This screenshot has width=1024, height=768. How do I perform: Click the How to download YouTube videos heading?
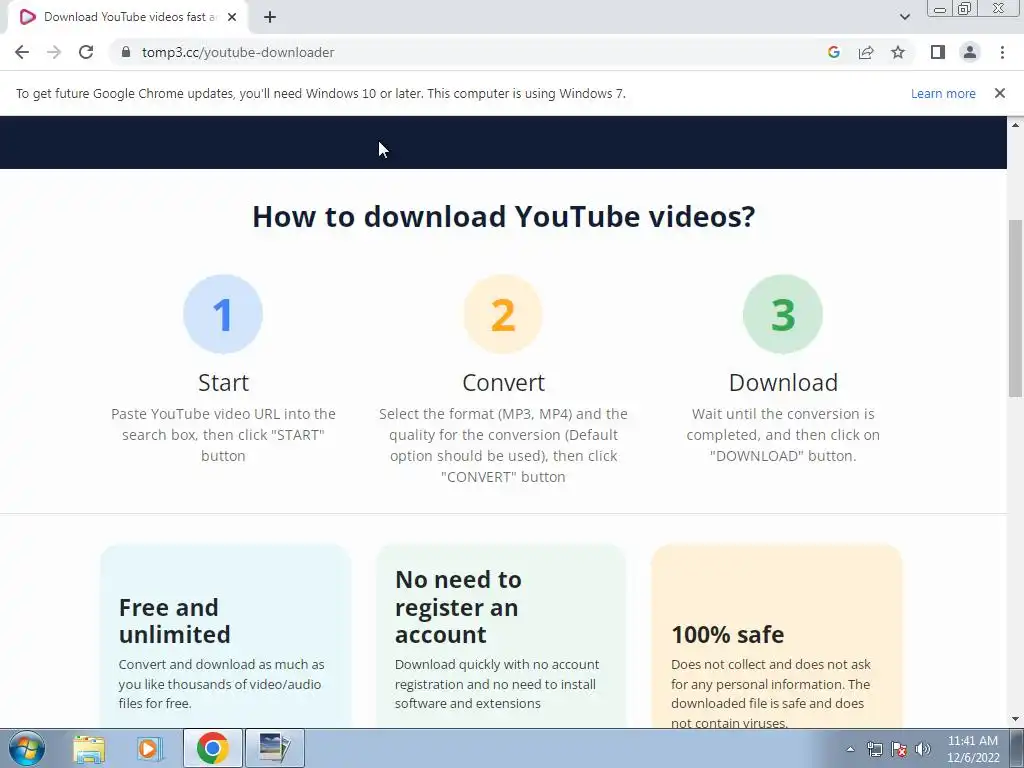[x=504, y=216]
